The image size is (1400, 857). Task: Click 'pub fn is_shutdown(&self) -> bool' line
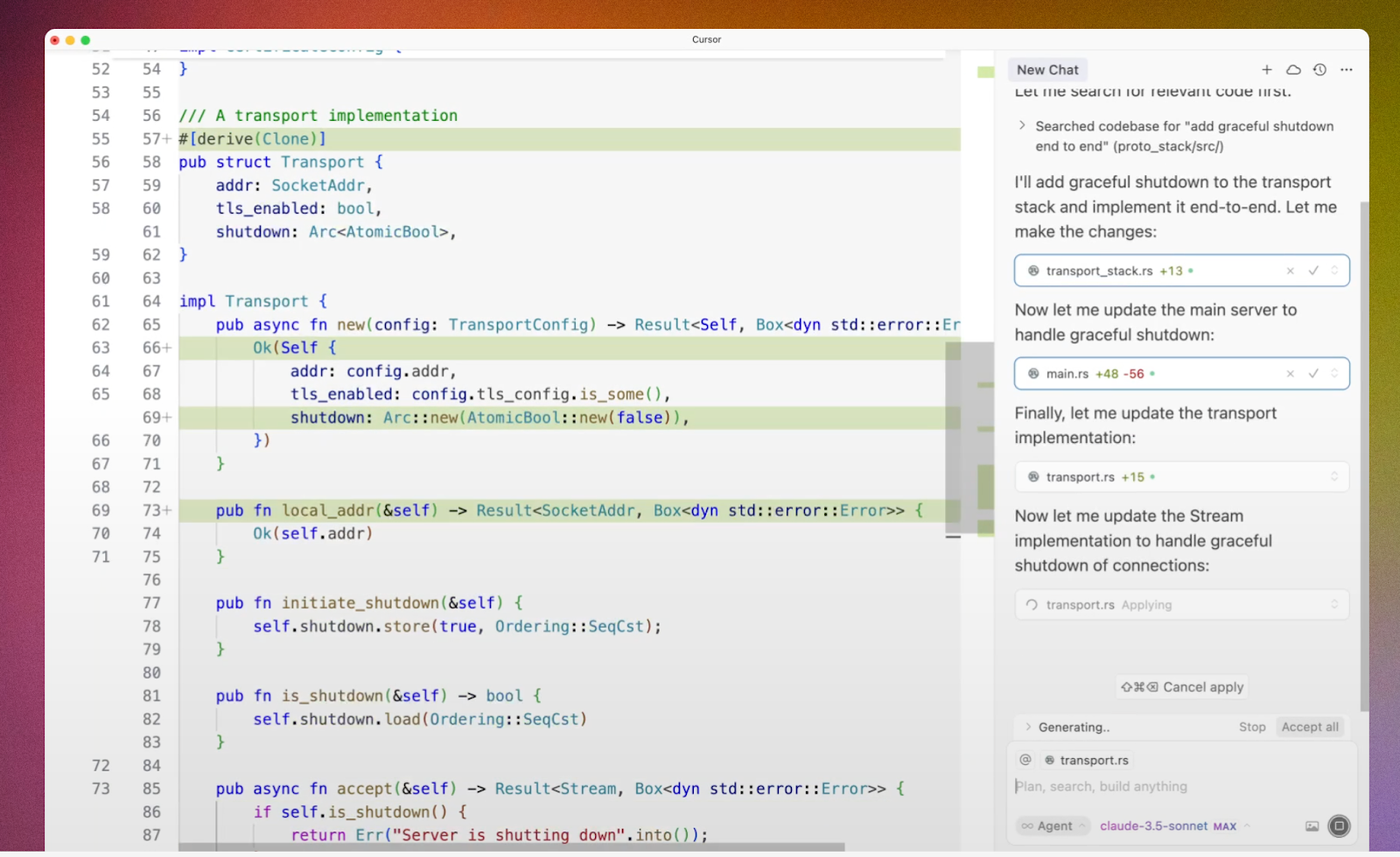coord(379,696)
